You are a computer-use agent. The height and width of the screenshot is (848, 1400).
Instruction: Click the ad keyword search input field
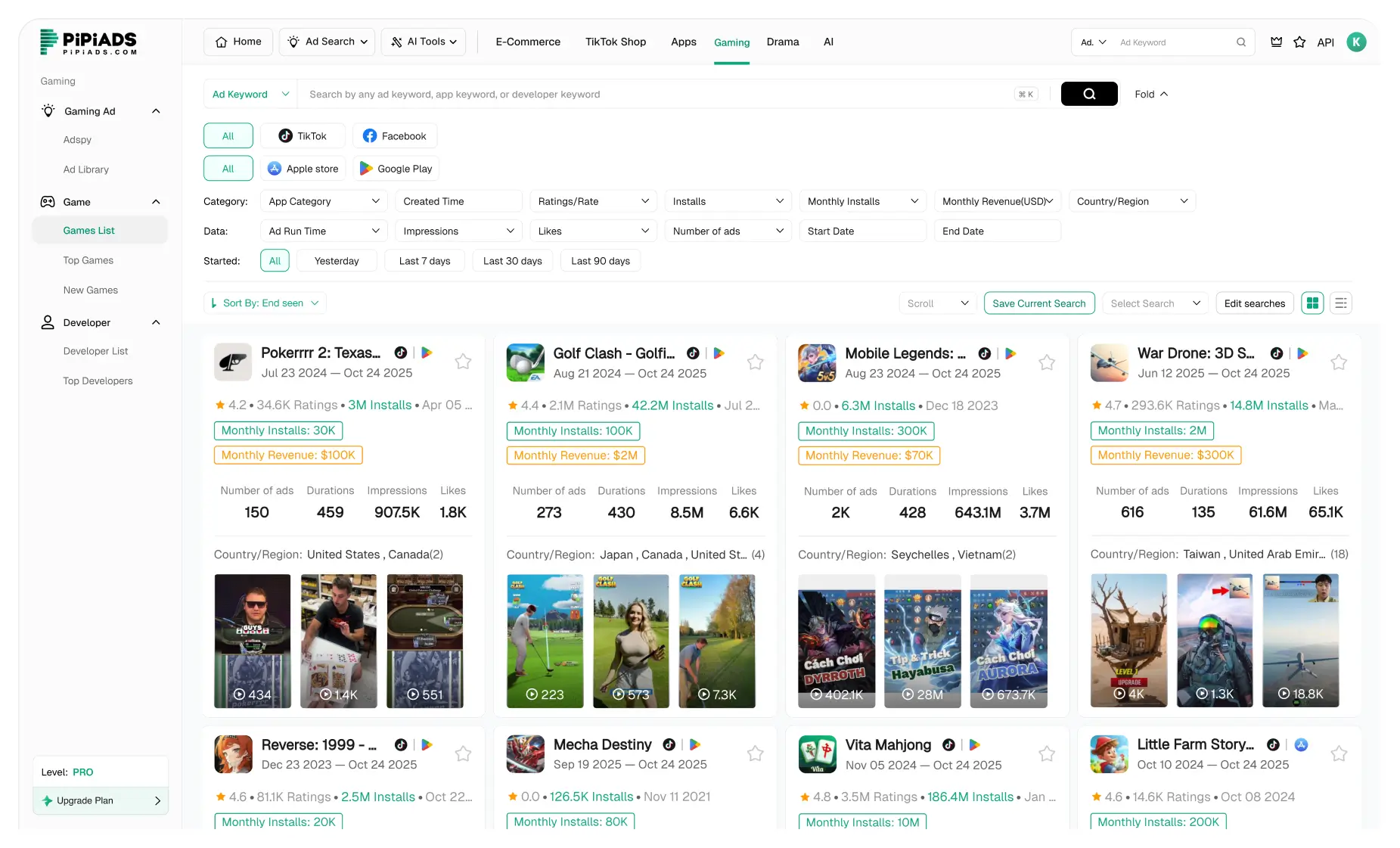tap(654, 95)
